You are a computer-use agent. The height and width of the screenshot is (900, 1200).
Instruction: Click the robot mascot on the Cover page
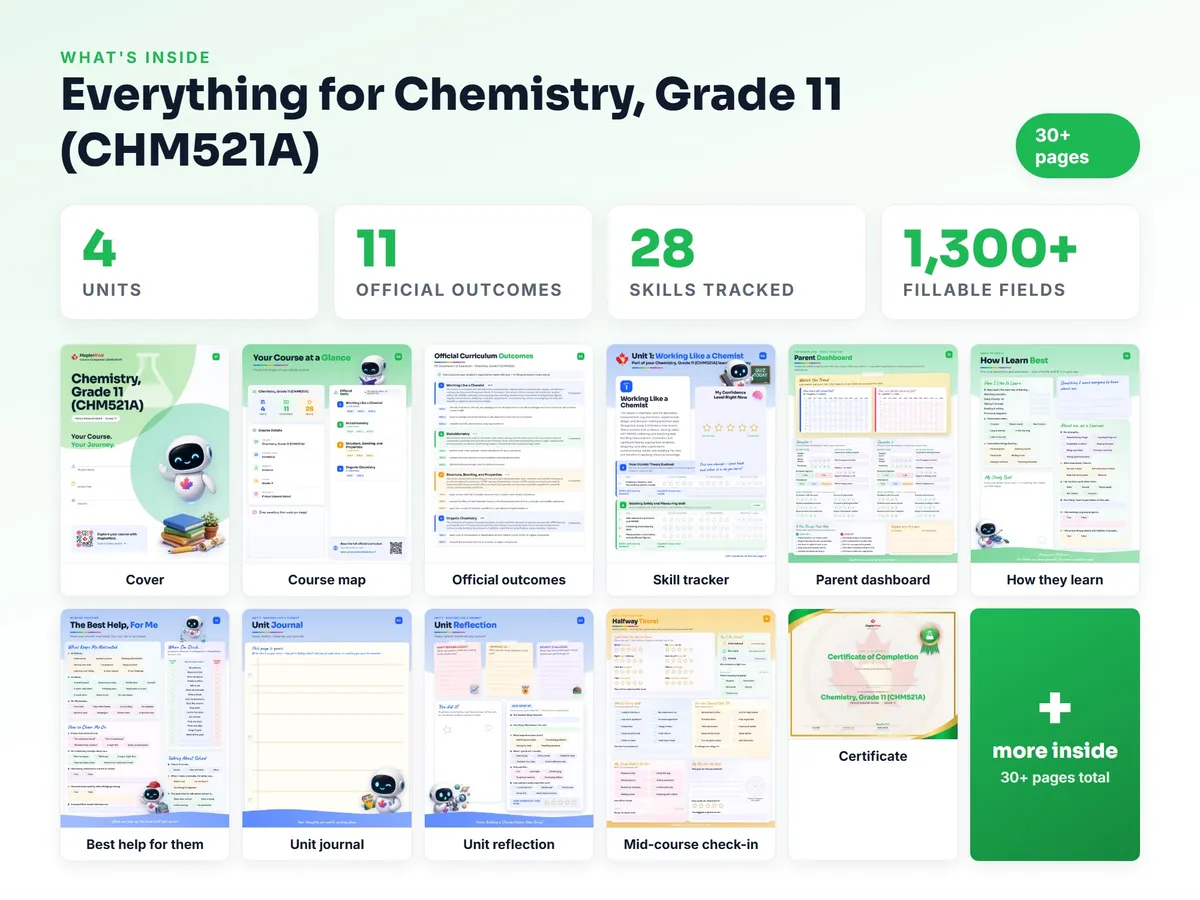pos(186,469)
